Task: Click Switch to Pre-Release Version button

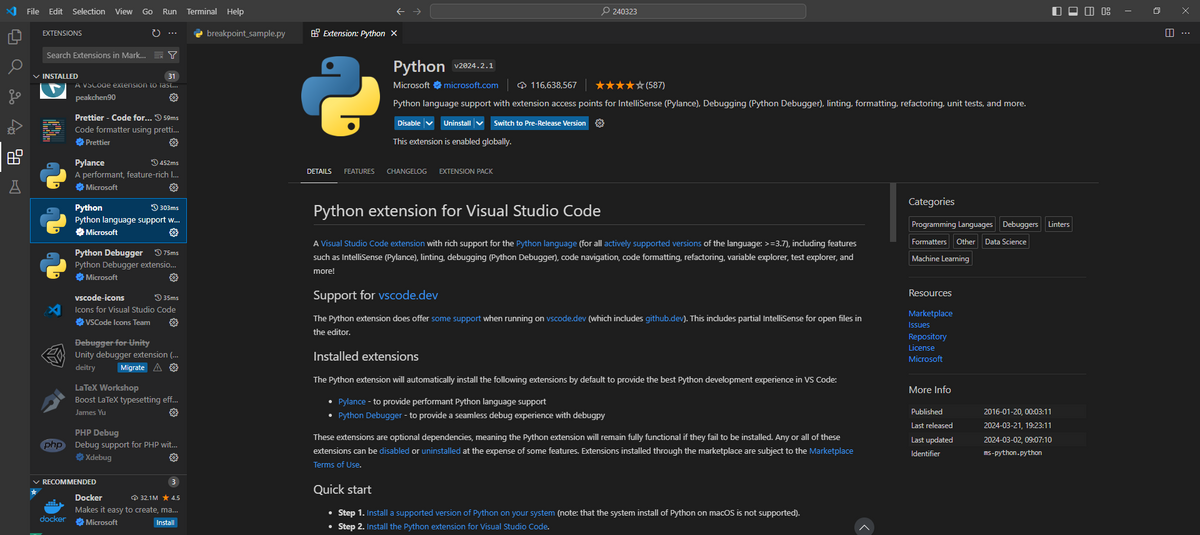Action: [x=539, y=123]
